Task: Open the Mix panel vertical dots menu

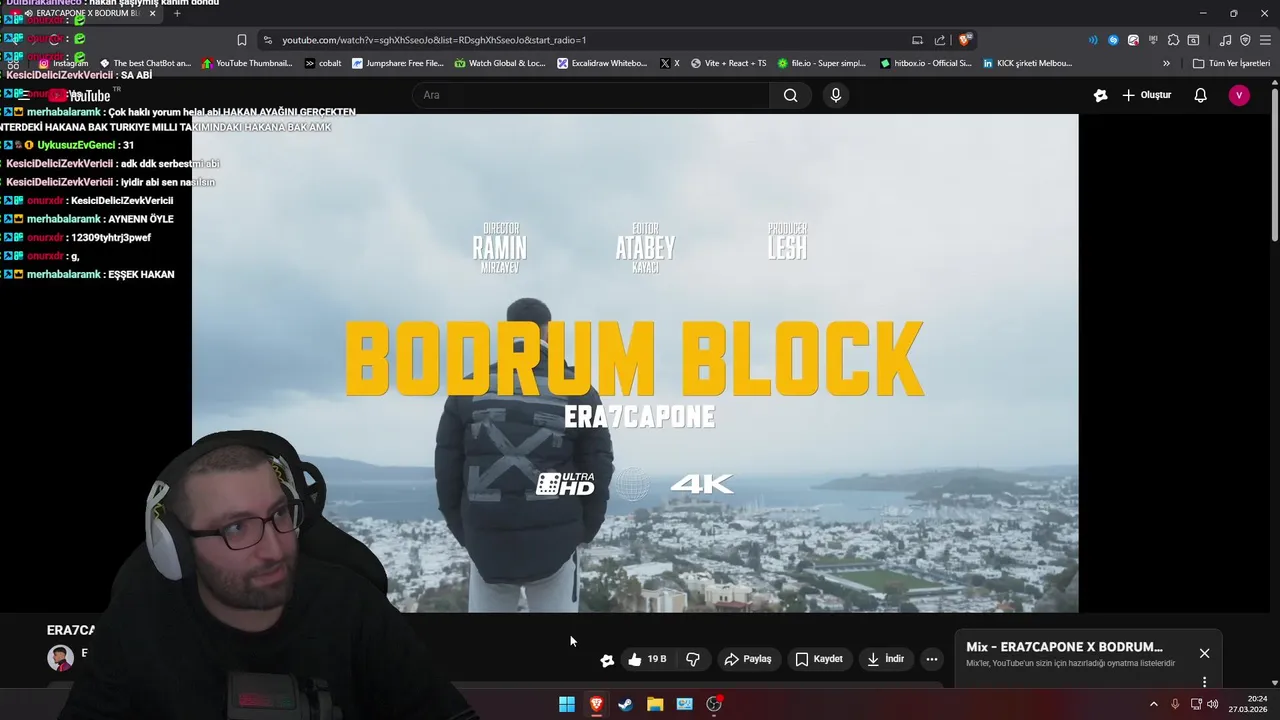Action: click(1204, 682)
